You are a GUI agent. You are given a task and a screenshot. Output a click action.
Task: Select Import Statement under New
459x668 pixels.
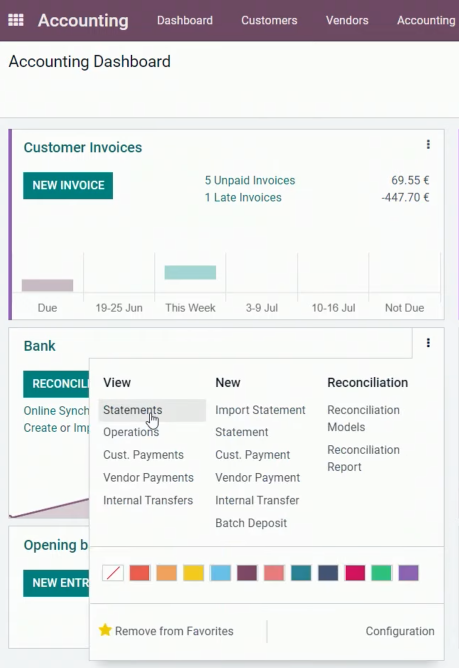pos(260,410)
